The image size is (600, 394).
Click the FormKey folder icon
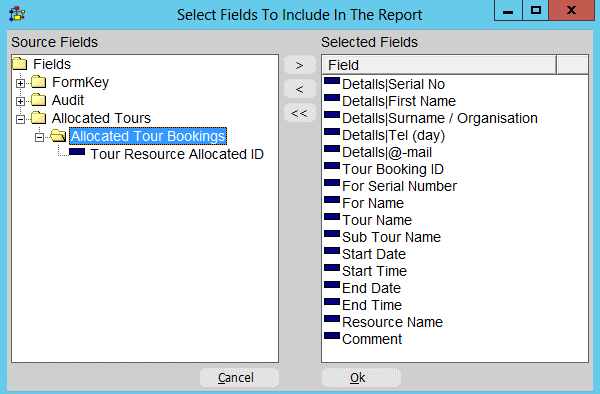point(39,82)
